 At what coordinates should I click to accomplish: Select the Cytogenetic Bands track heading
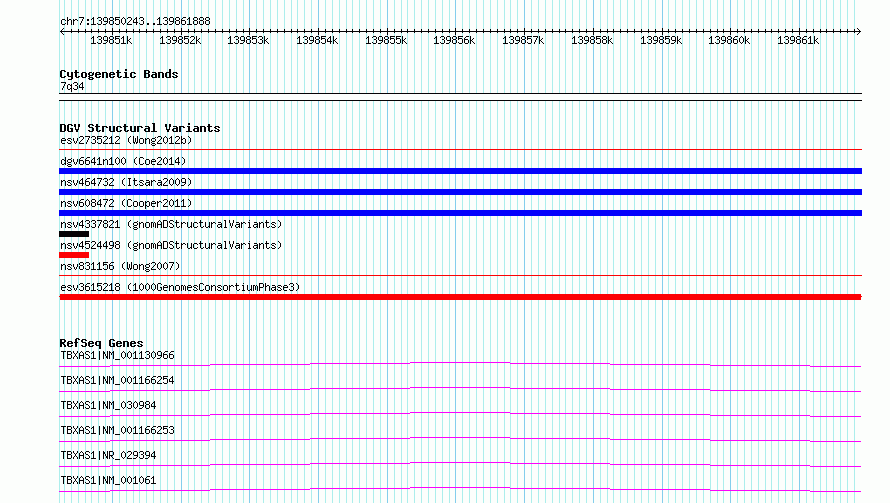(119, 74)
